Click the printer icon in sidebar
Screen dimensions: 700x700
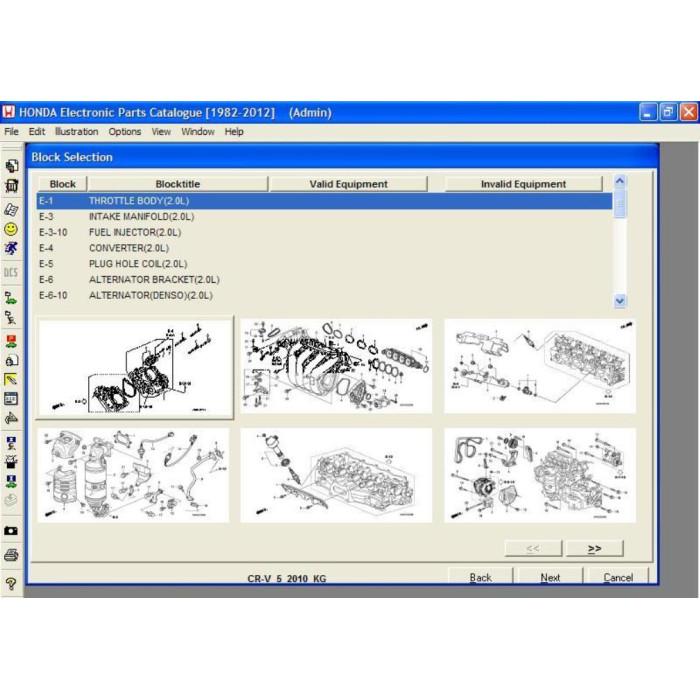pyautogui.click(x=11, y=555)
